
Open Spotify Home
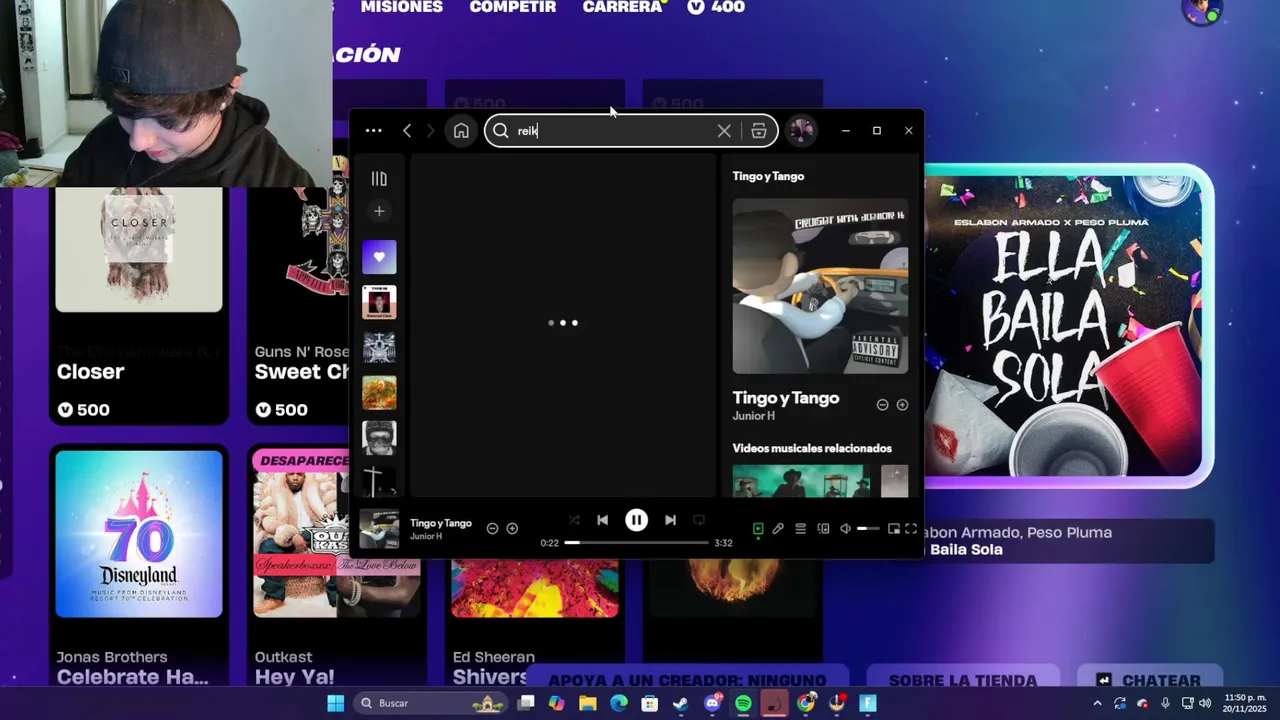coord(461,131)
